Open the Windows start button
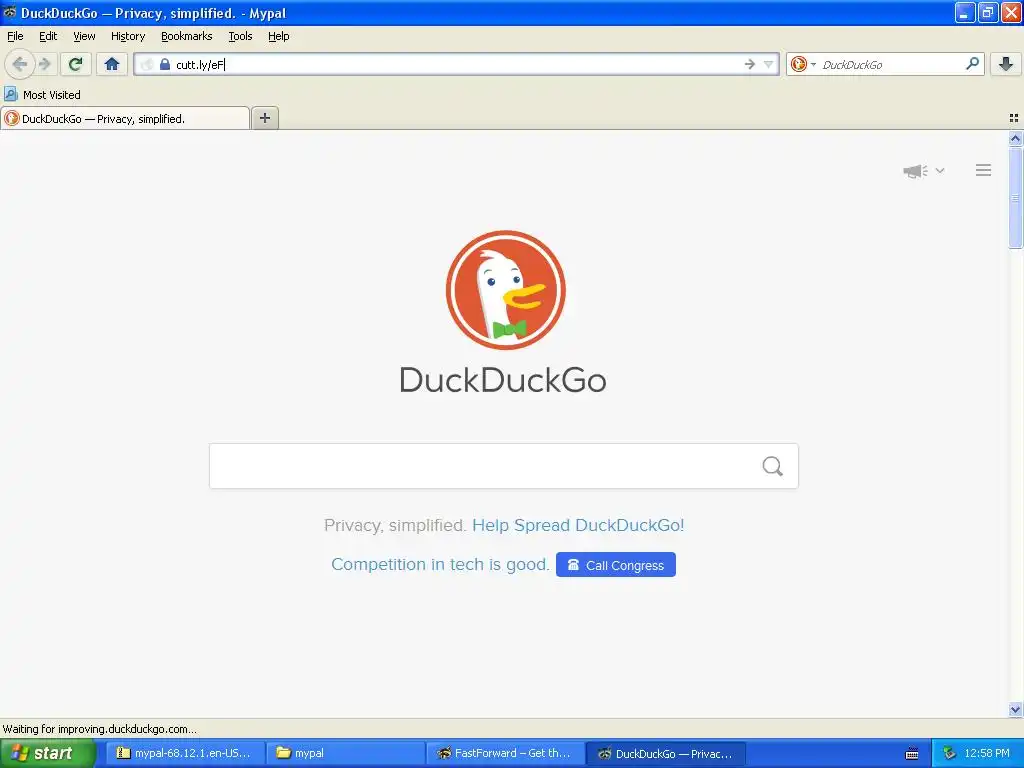Viewport: 1024px width, 768px height. pos(47,753)
